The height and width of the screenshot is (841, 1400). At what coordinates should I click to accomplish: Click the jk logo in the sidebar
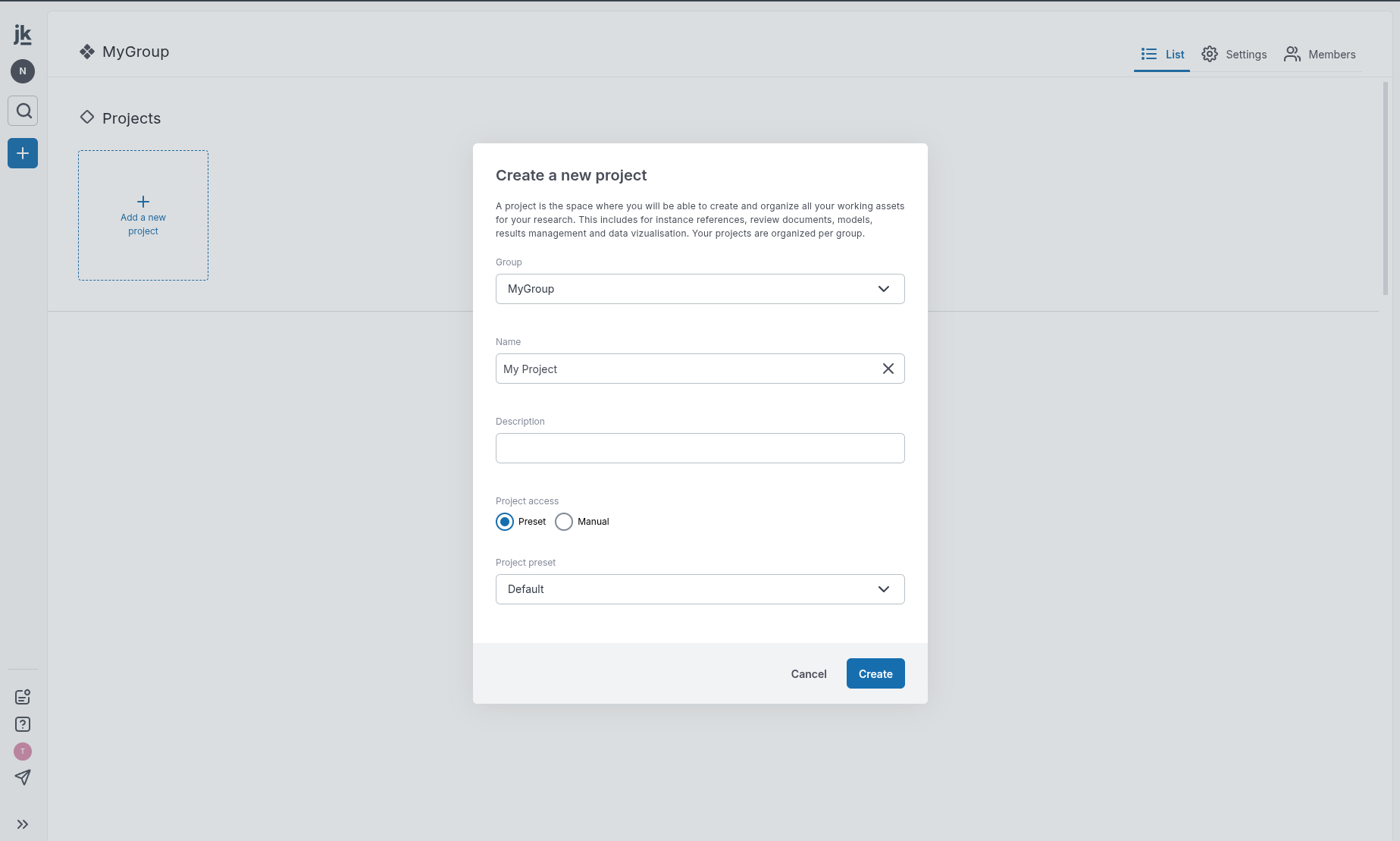point(23,35)
